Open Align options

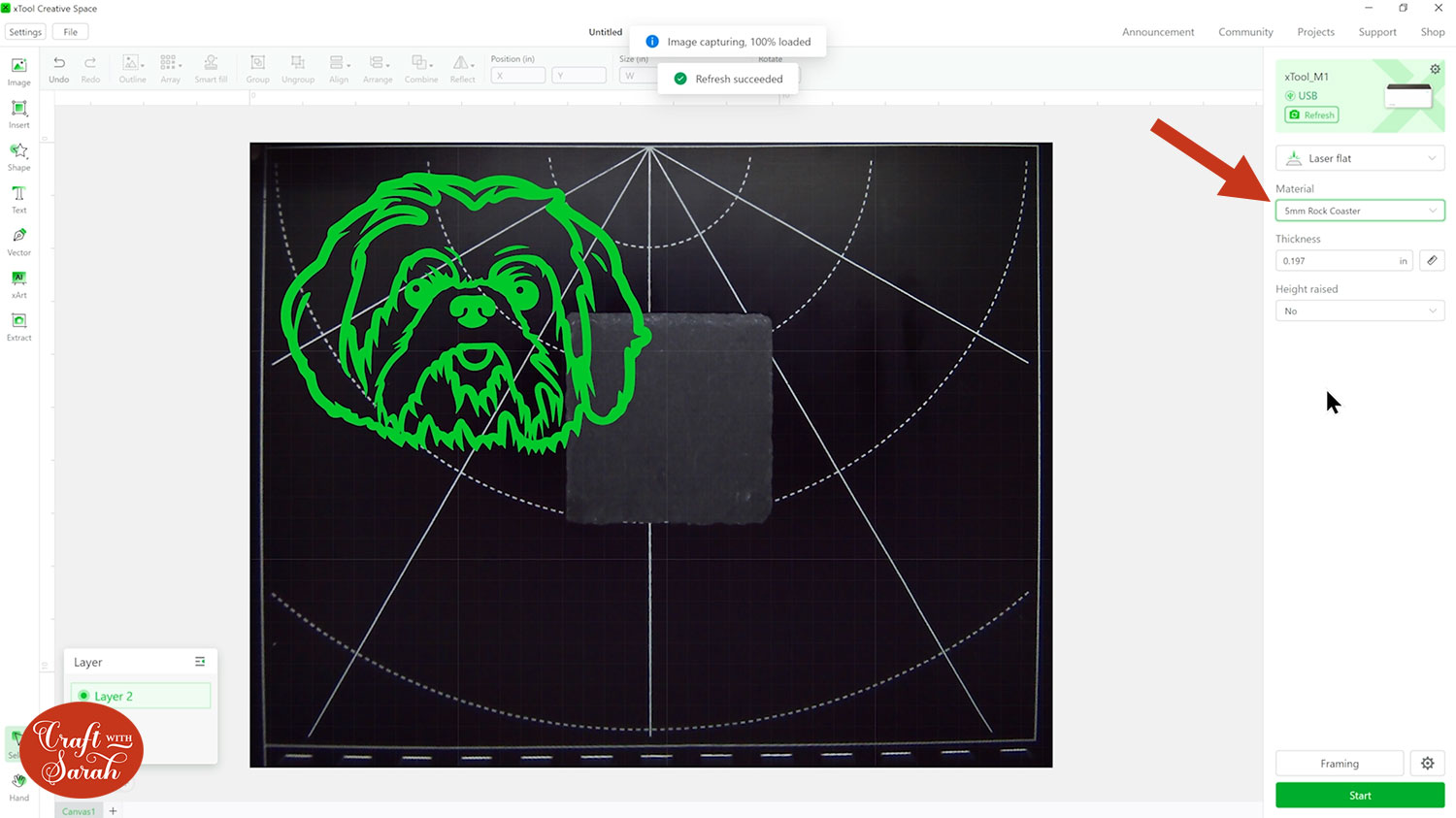[339, 69]
